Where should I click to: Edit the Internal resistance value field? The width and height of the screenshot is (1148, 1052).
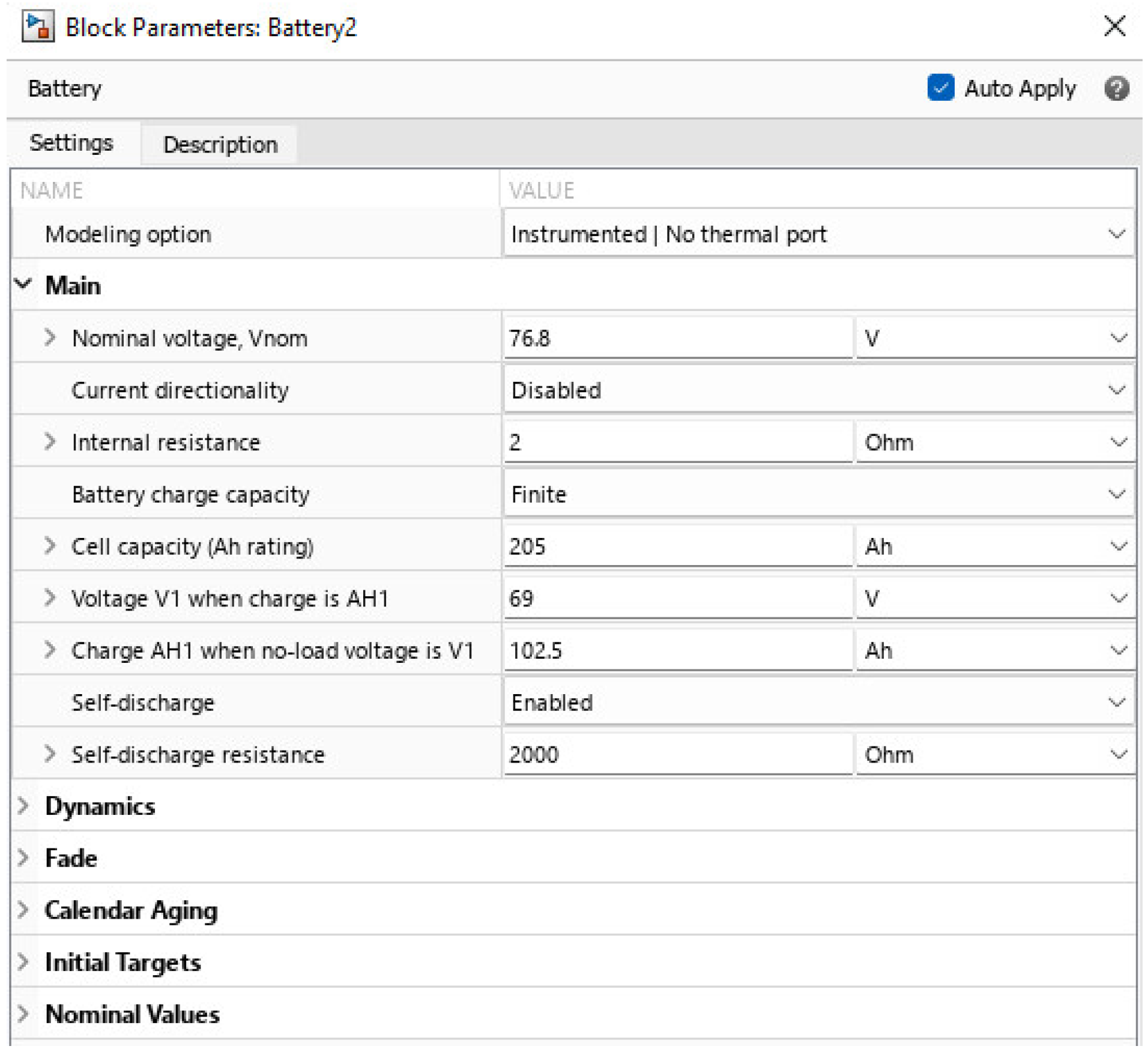tap(677, 443)
